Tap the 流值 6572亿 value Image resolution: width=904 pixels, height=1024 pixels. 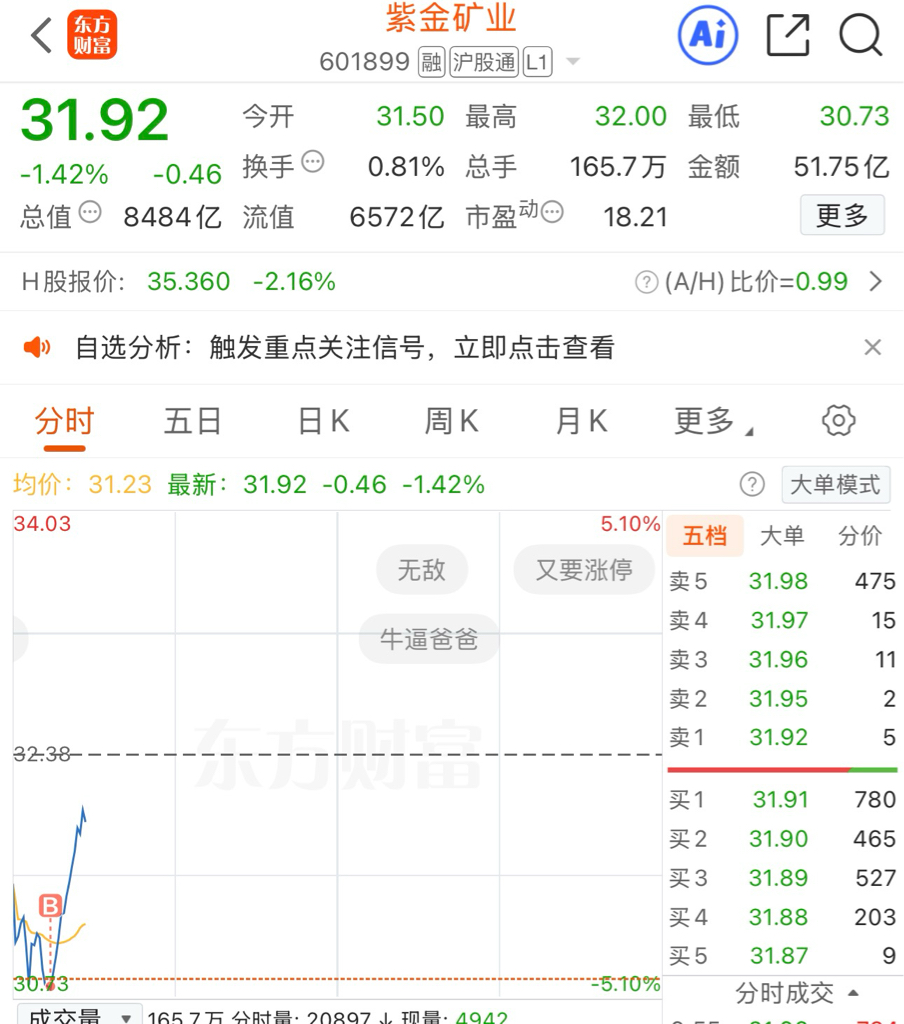coord(397,217)
